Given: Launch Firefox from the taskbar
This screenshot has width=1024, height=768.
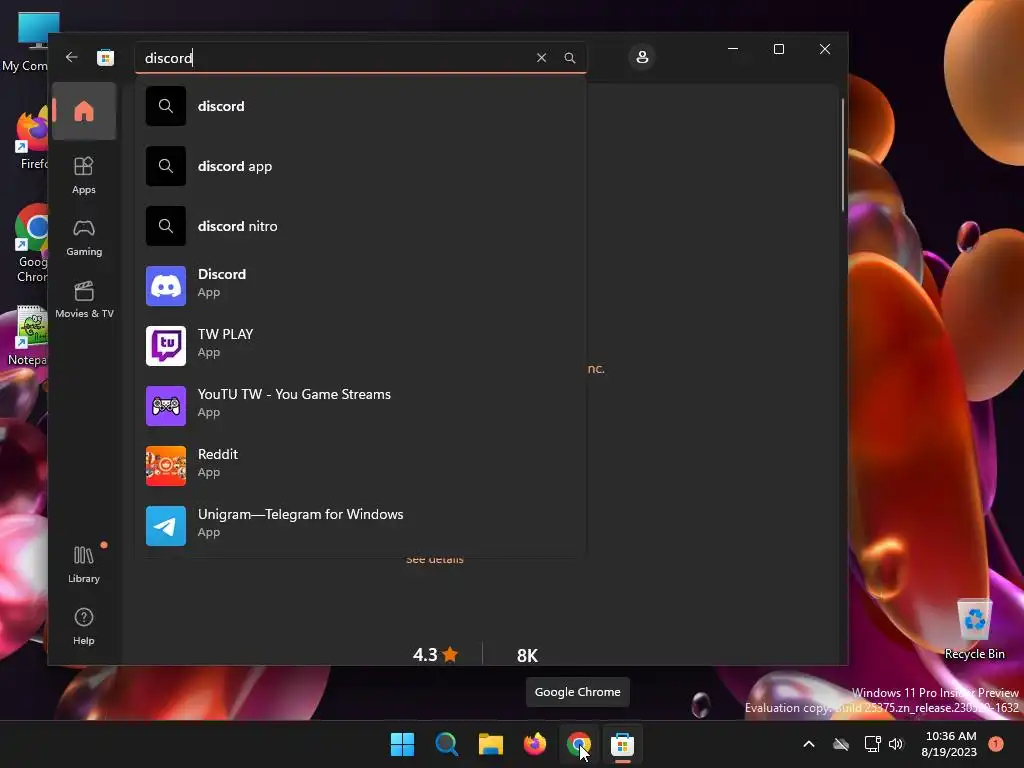Looking at the screenshot, I should (535, 744).
